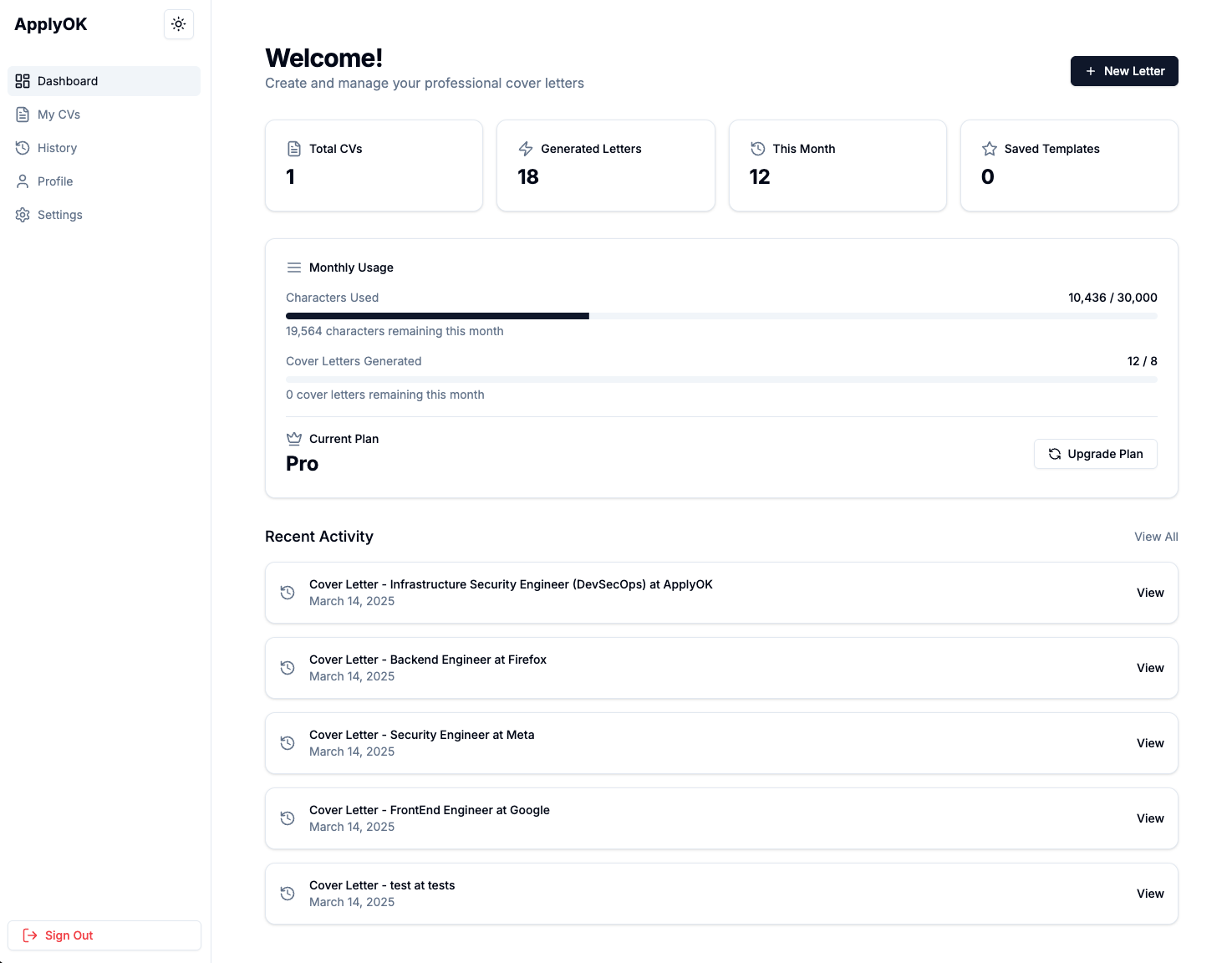This screenshot has width=1232, height=963.
Task: Click the Recent Activity heading
Action: point(319,537)
